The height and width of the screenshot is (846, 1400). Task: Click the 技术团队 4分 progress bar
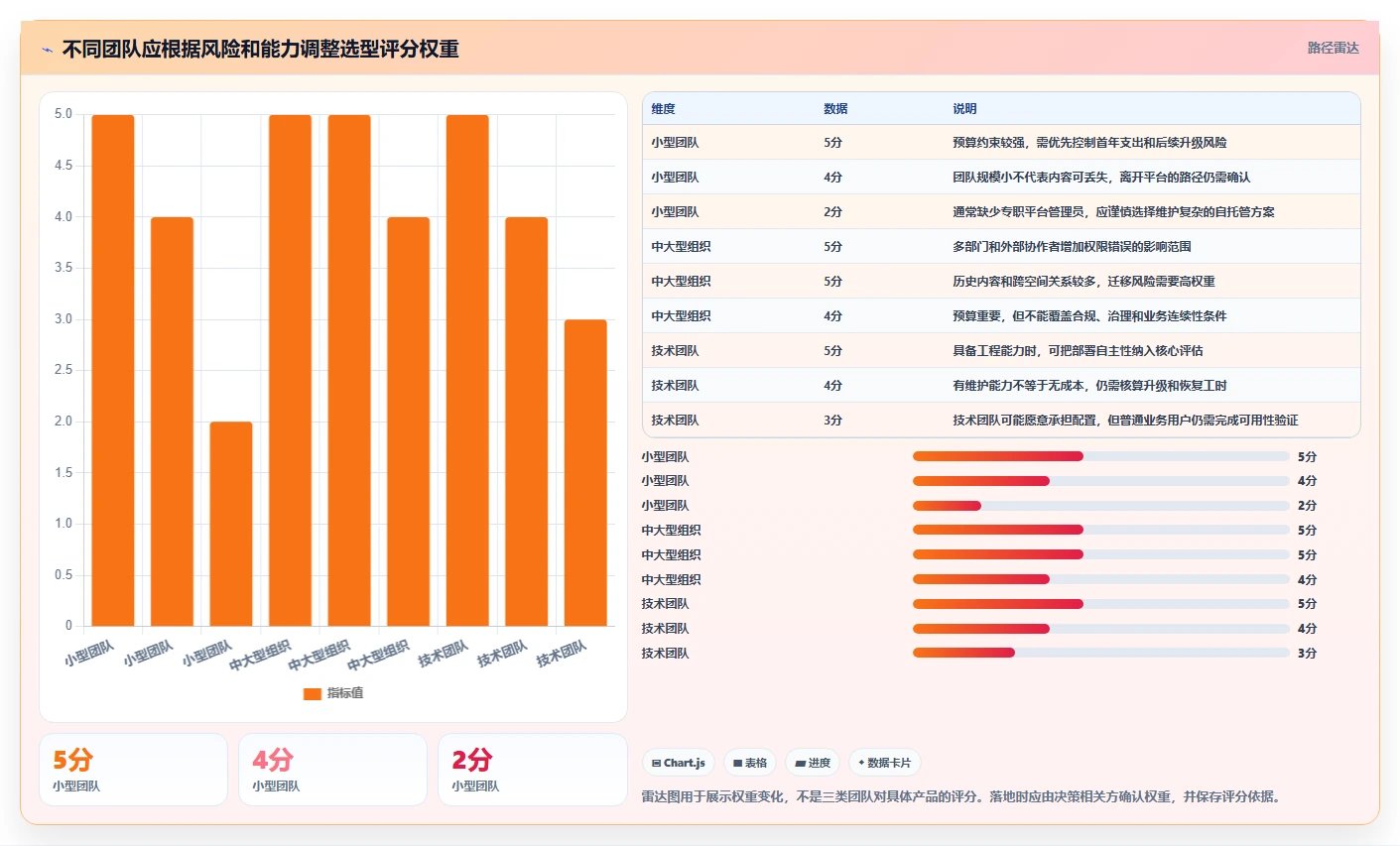pos(1100,629)
